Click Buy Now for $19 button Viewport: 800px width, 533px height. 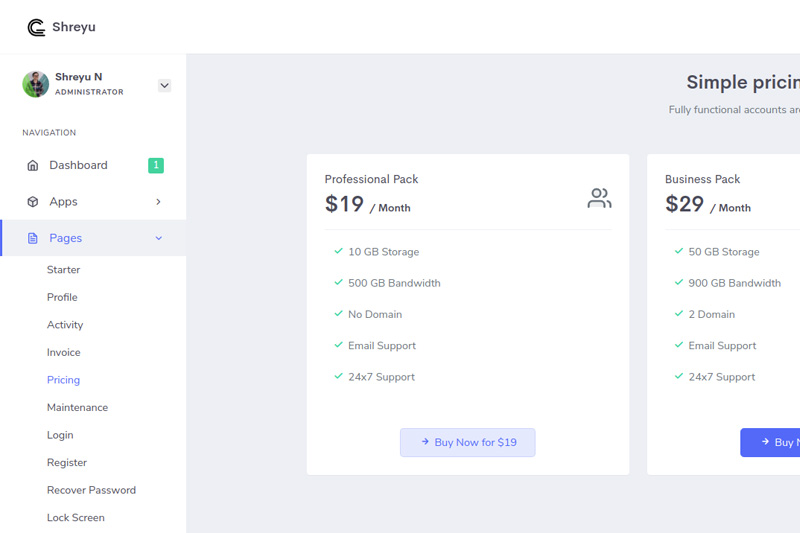tap(467, 442)
